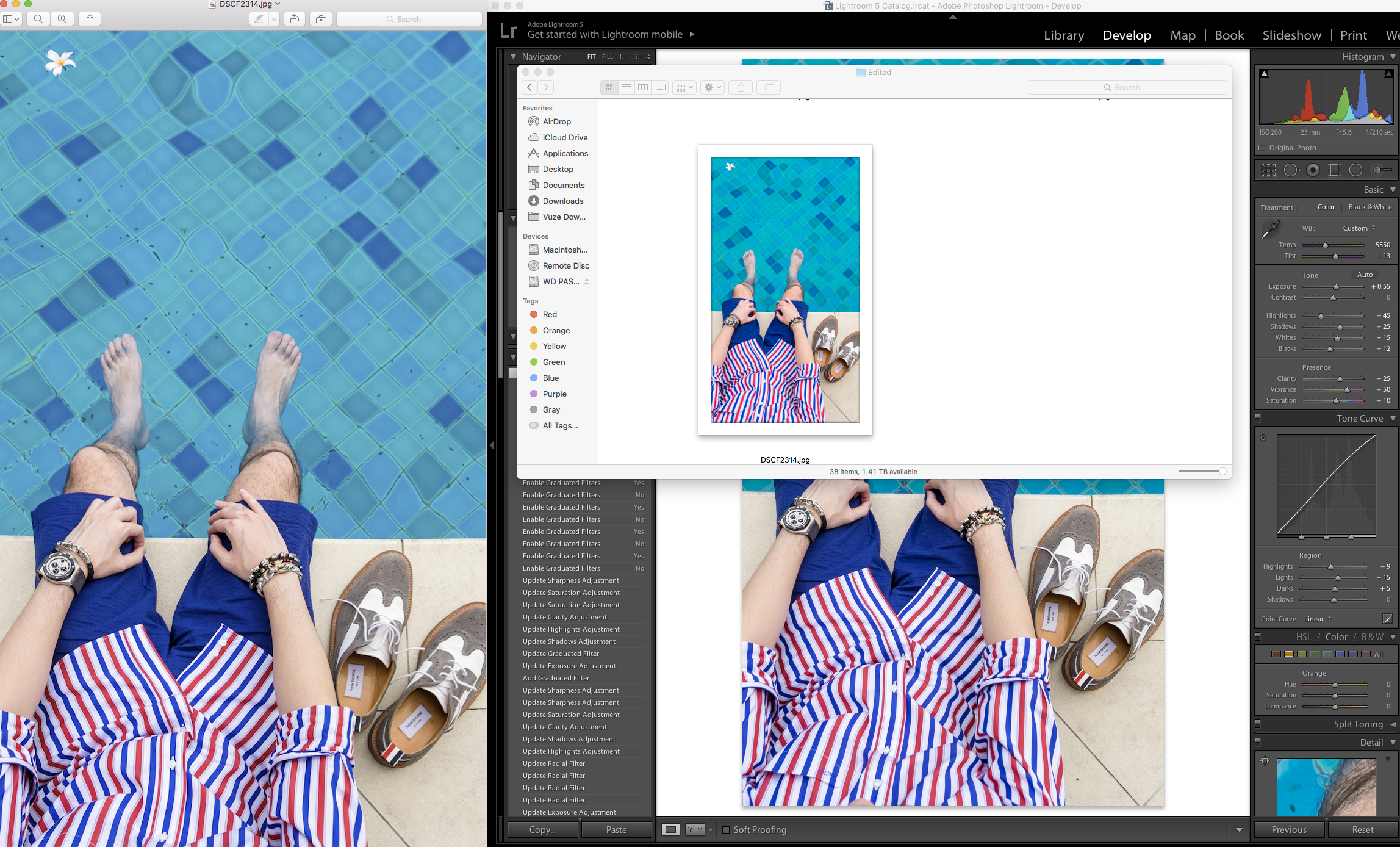Viewport: 1400px width, 847px height.
Task: Open the Red Eye Correction tool
Action: (1313, 170)
